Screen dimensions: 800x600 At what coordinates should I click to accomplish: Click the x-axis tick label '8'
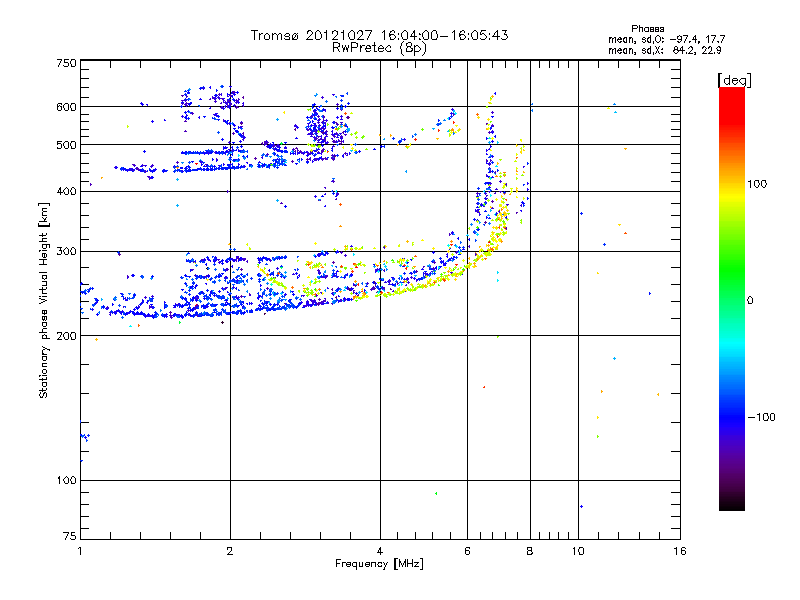pos(530,551)
